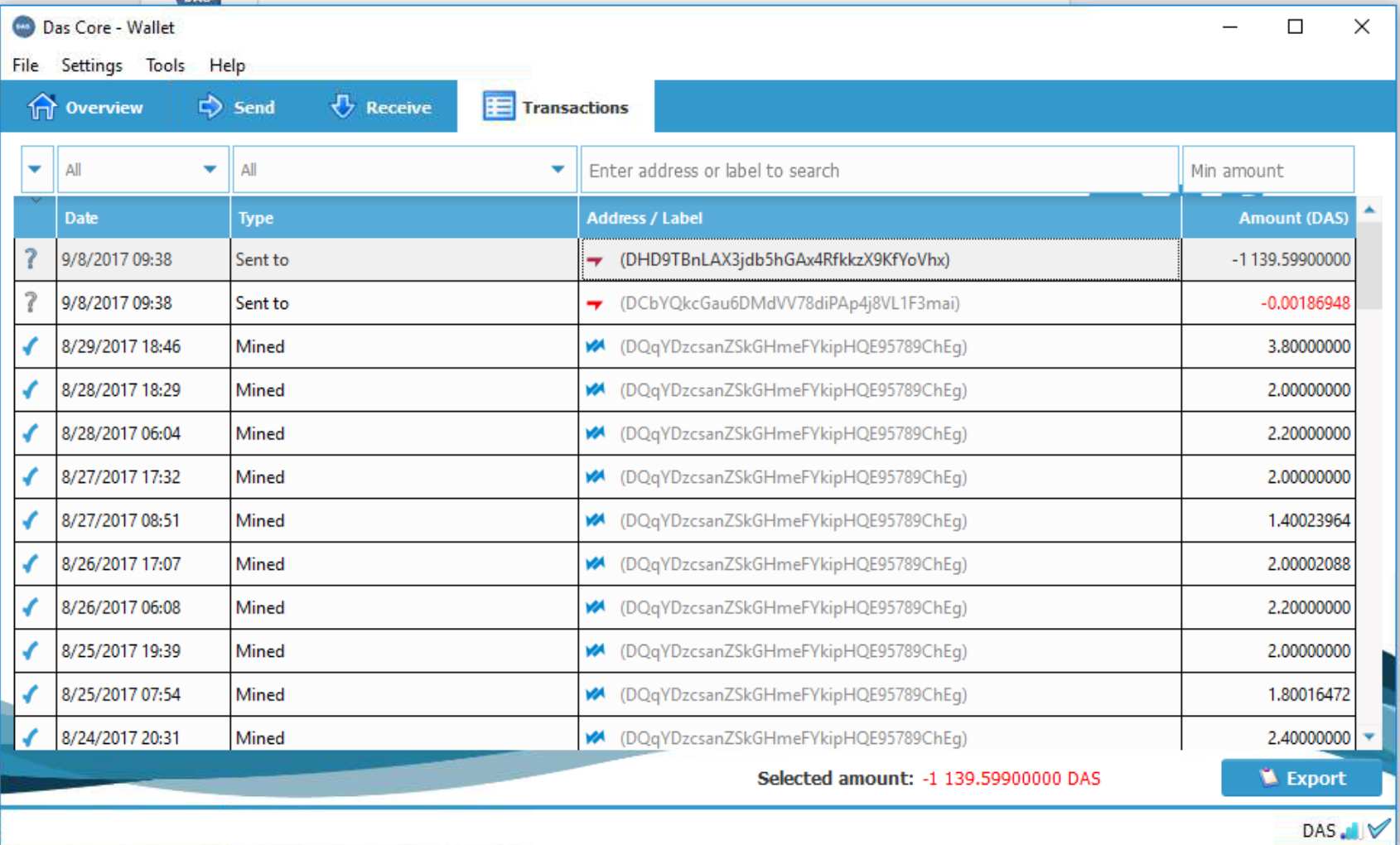Expand the date range dropdown showing All
This screenshot has height=845, width=1400.
tap(142, 170)
